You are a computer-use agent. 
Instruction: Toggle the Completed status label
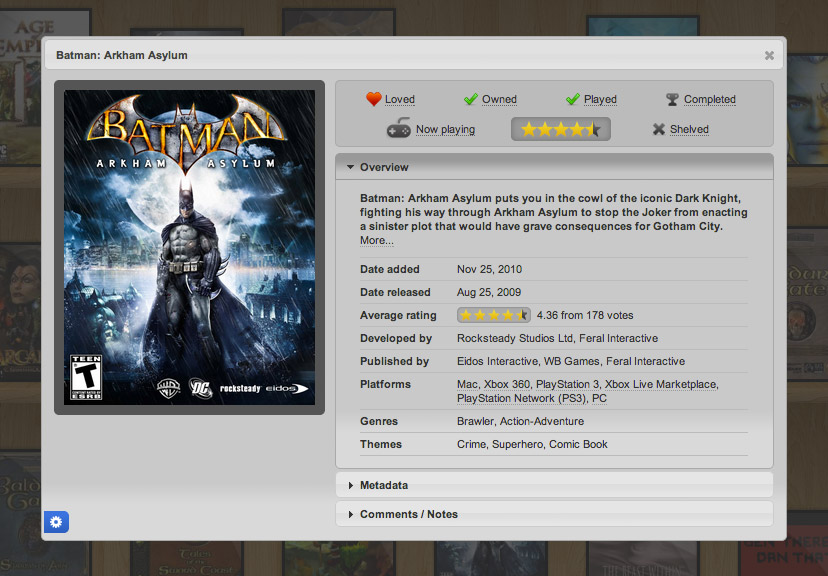709,99
